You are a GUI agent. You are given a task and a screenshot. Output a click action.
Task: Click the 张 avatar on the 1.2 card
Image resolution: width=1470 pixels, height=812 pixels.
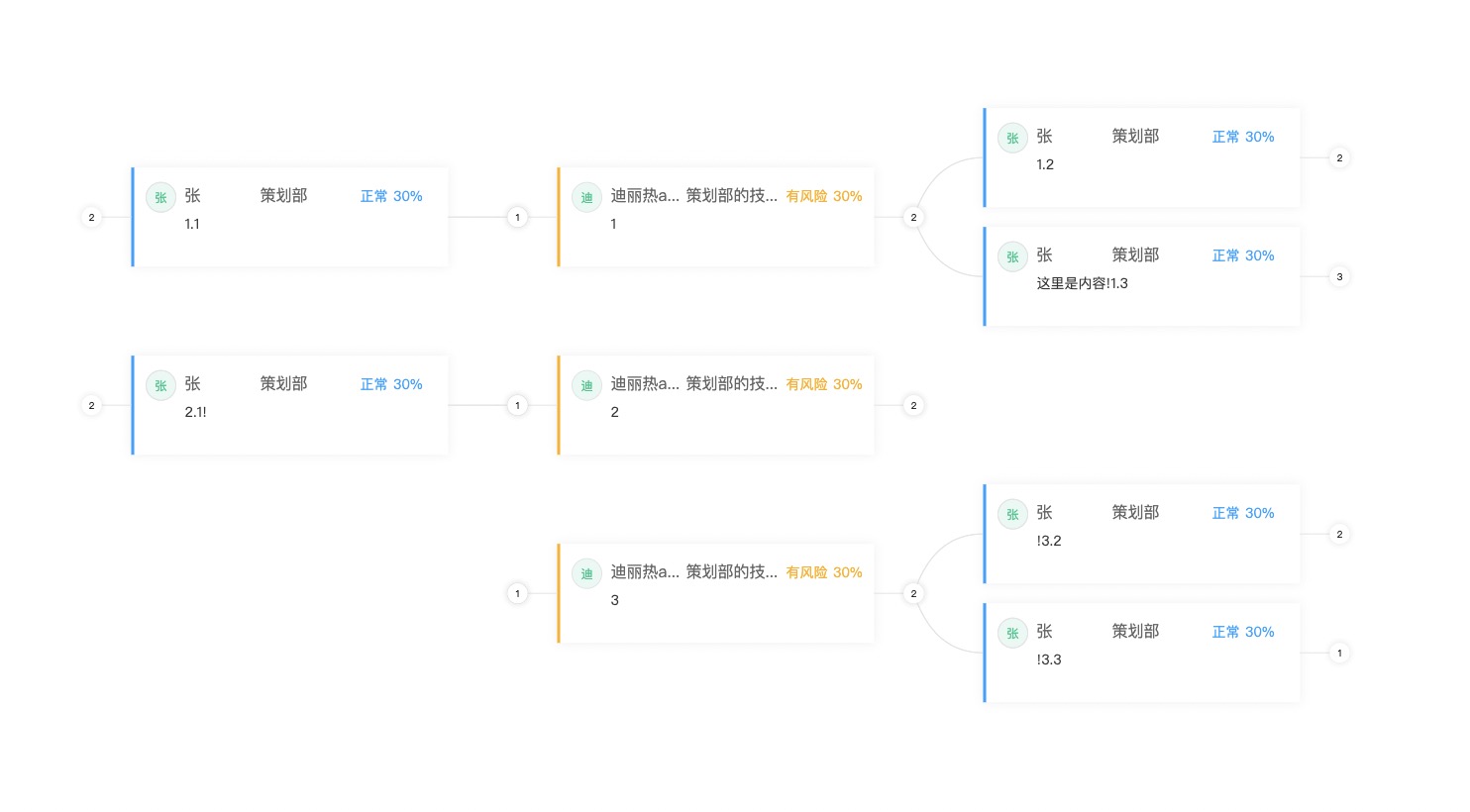click(1012, 138)
